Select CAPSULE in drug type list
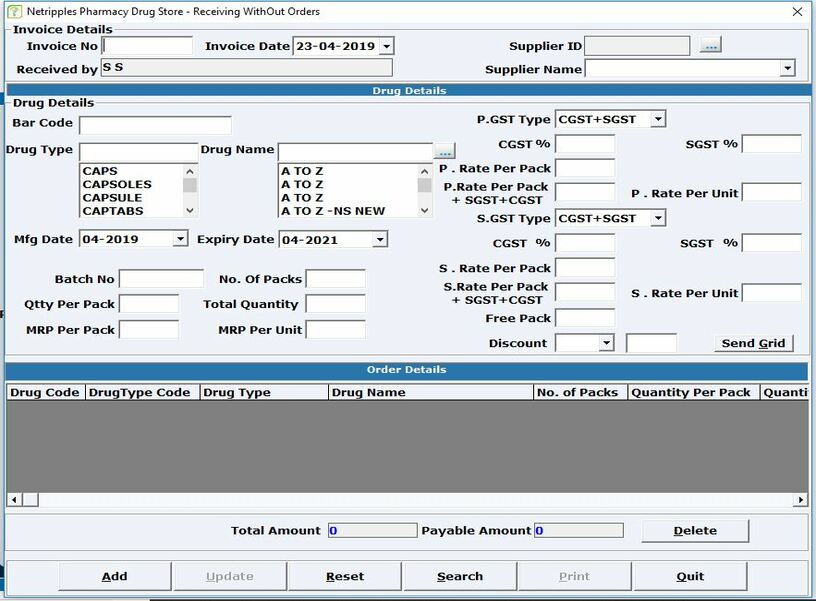This screenshot has width=816, height=601. (x=132, y=198)
